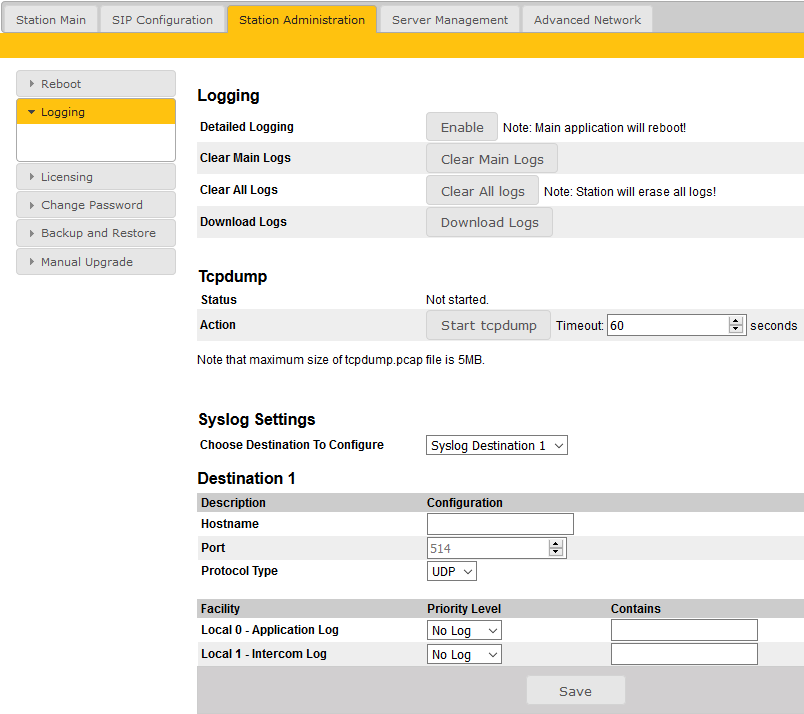Go to Advanced Network tab
This screenshot has height=714, width=804.
(587, 20)
